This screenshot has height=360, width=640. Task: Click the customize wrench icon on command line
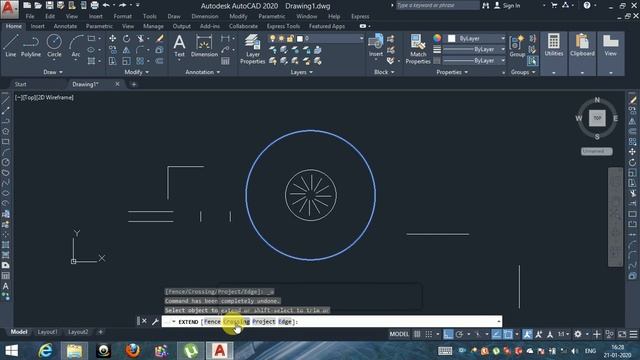coord(155,322)
